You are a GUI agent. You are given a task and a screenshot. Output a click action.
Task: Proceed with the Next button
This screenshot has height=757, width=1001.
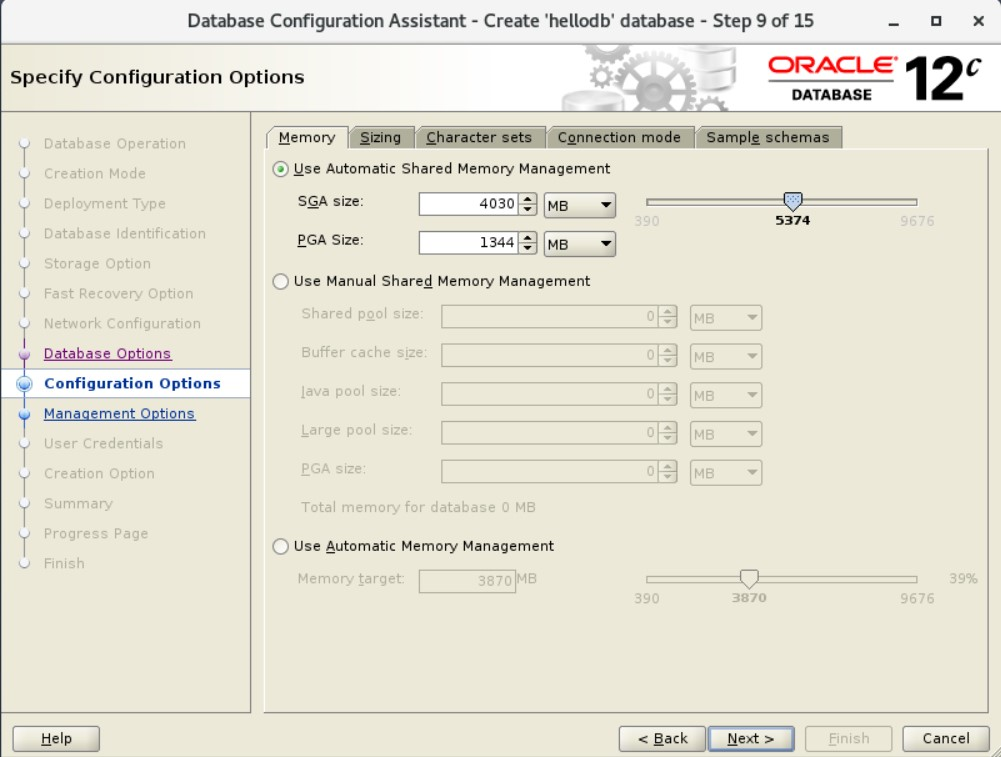pyautogui.click(x=751, y=738)
